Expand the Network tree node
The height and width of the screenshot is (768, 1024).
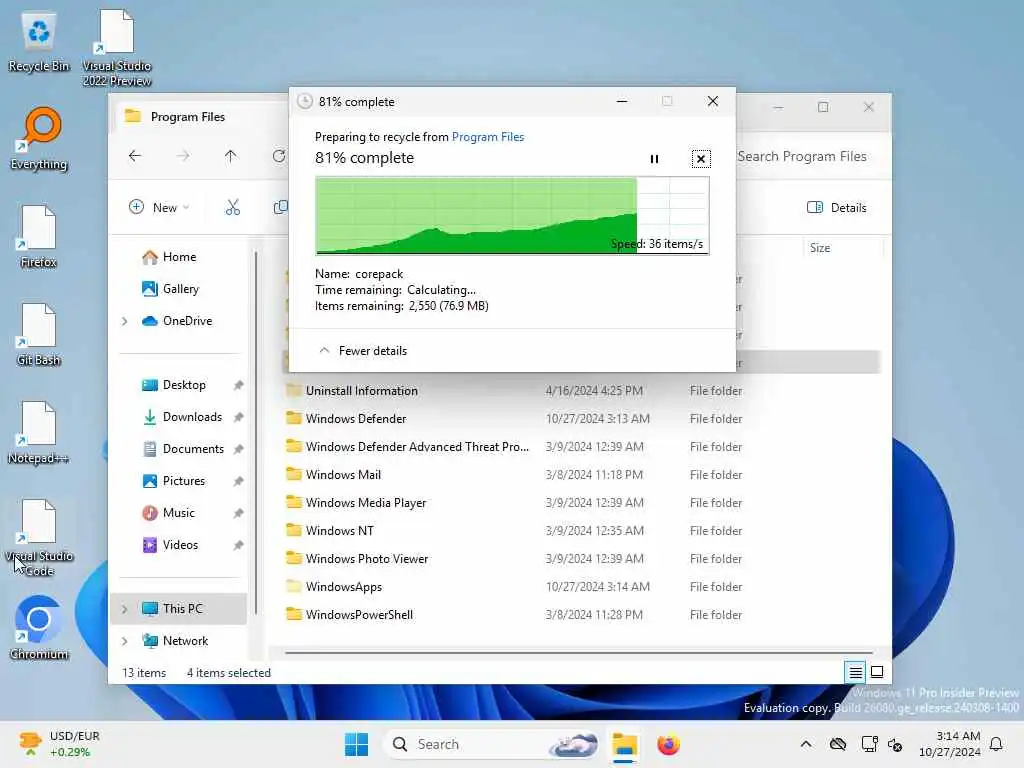coord(124,641)
